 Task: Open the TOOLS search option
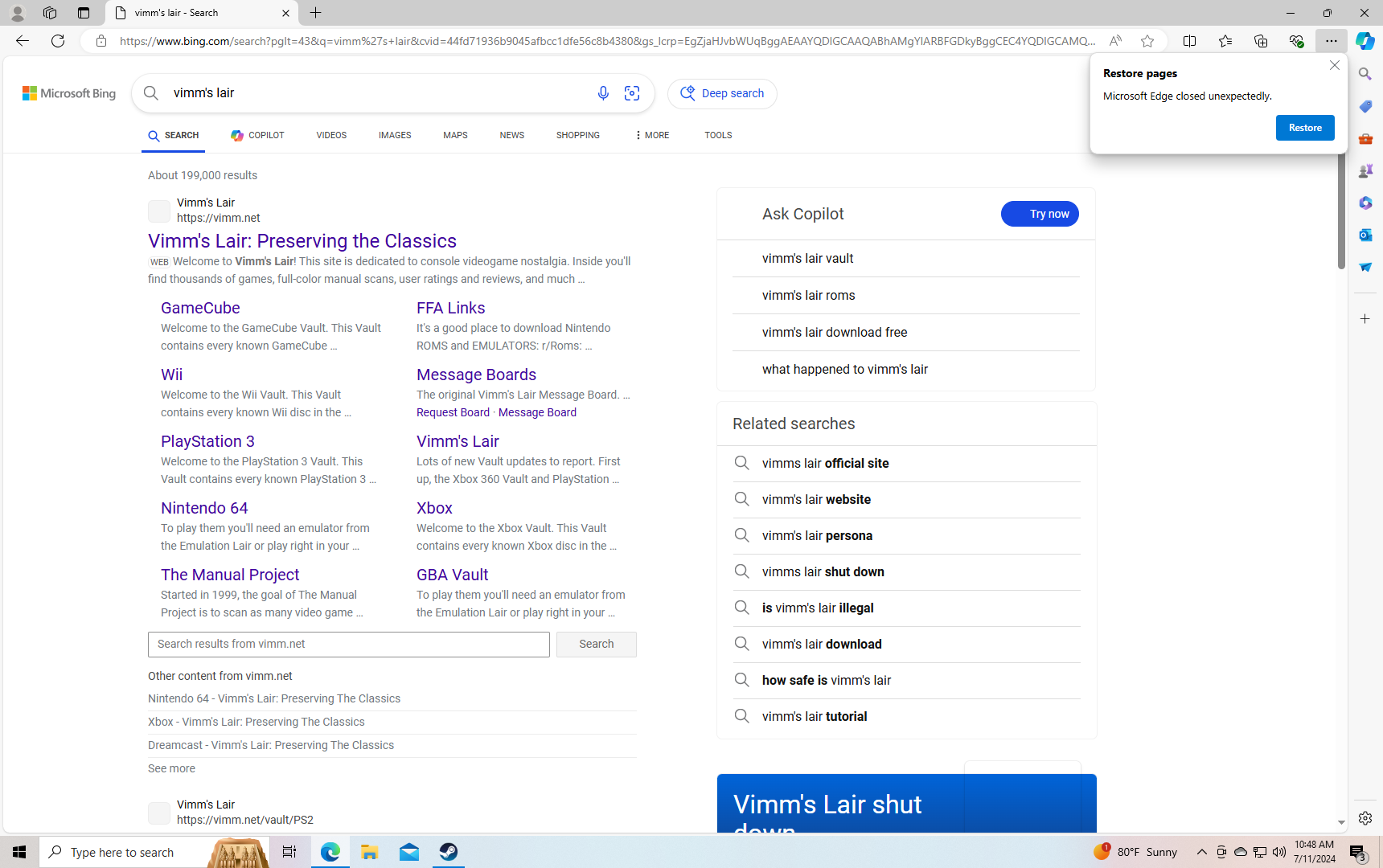pos(718,135)
